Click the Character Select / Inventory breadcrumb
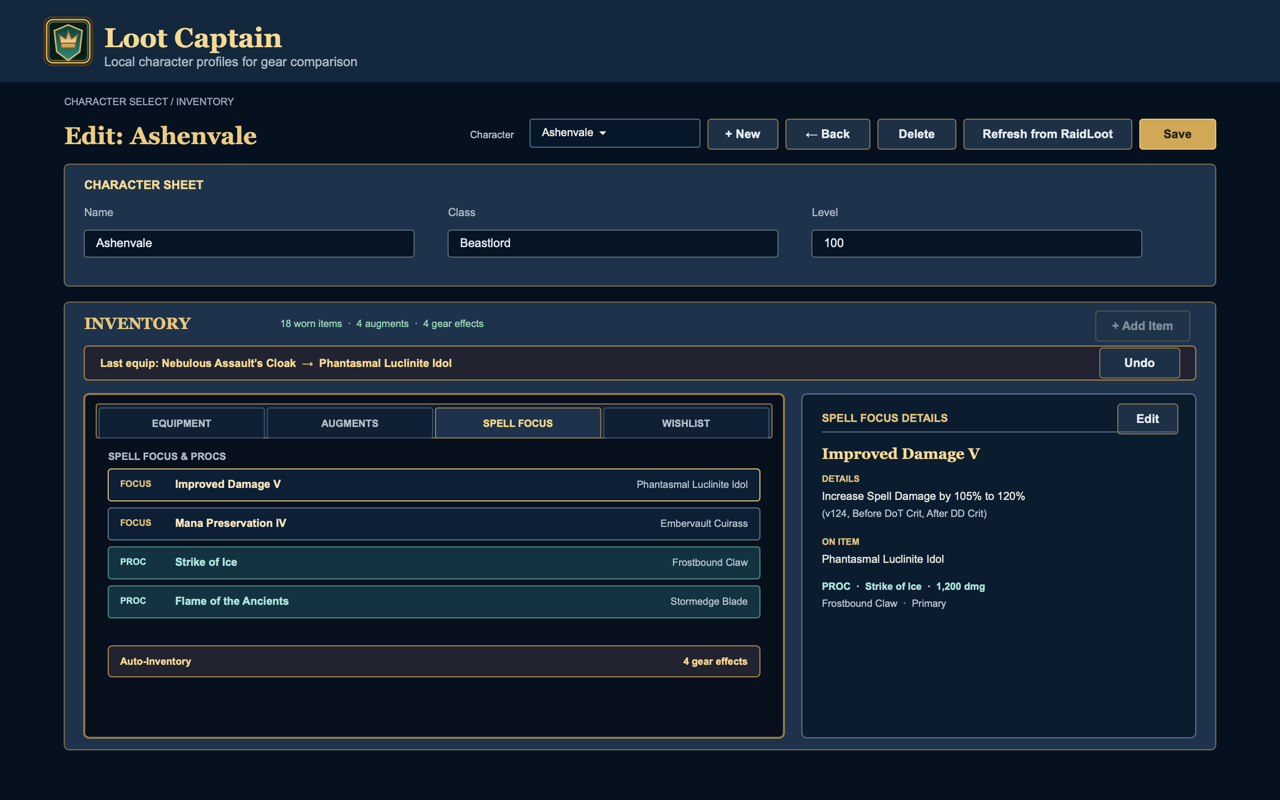1280x800 pixels. tap(149, 102)
